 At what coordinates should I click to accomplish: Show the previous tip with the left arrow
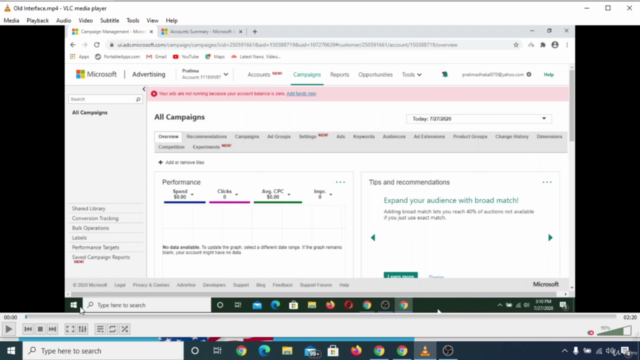[x=373, y=238]
